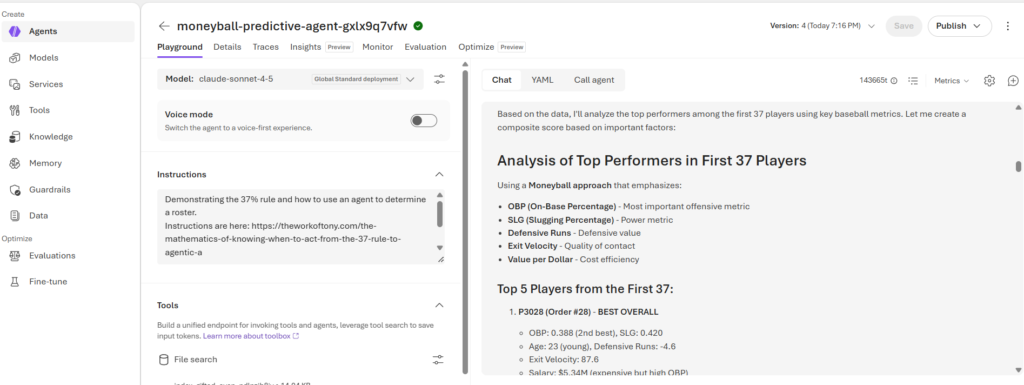Open the Publish dropdown
The width and height of the screenshot is (1024, 385).
click(x=959, y=26)
